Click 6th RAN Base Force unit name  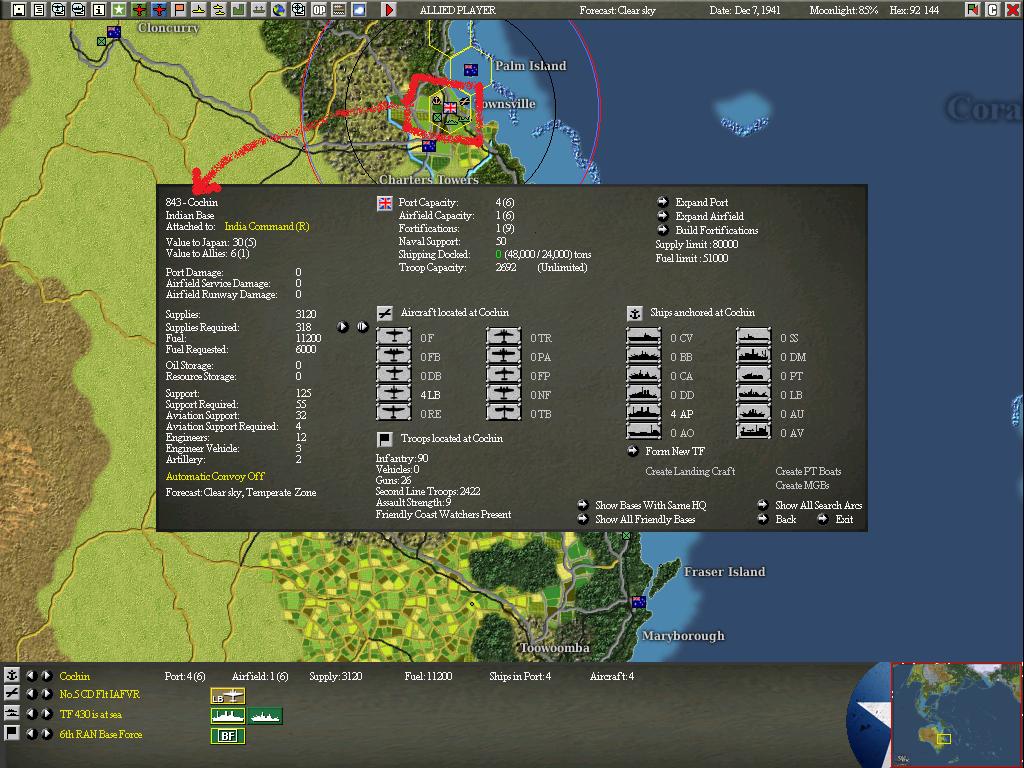tap(101, 734)
